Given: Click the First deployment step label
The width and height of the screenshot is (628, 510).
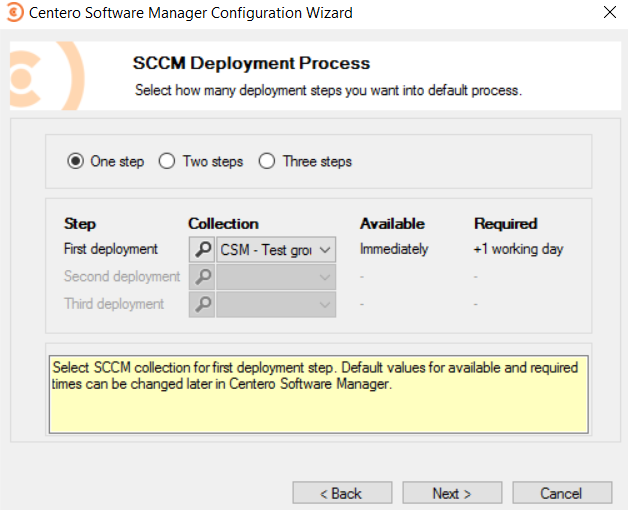Looking at the screenshot, I should click(111, 249).
